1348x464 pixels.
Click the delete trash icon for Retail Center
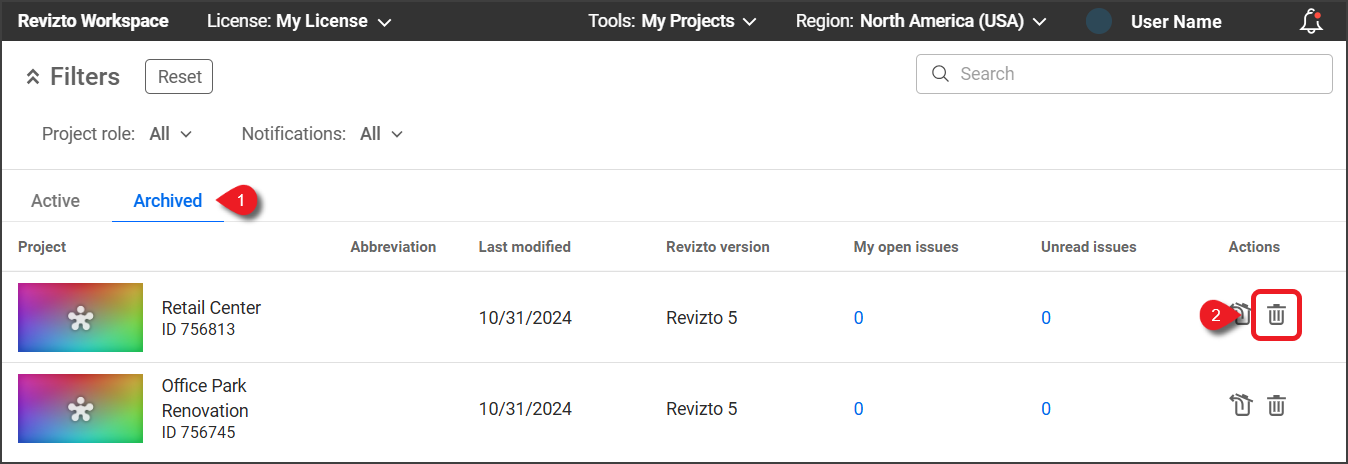1276,315
